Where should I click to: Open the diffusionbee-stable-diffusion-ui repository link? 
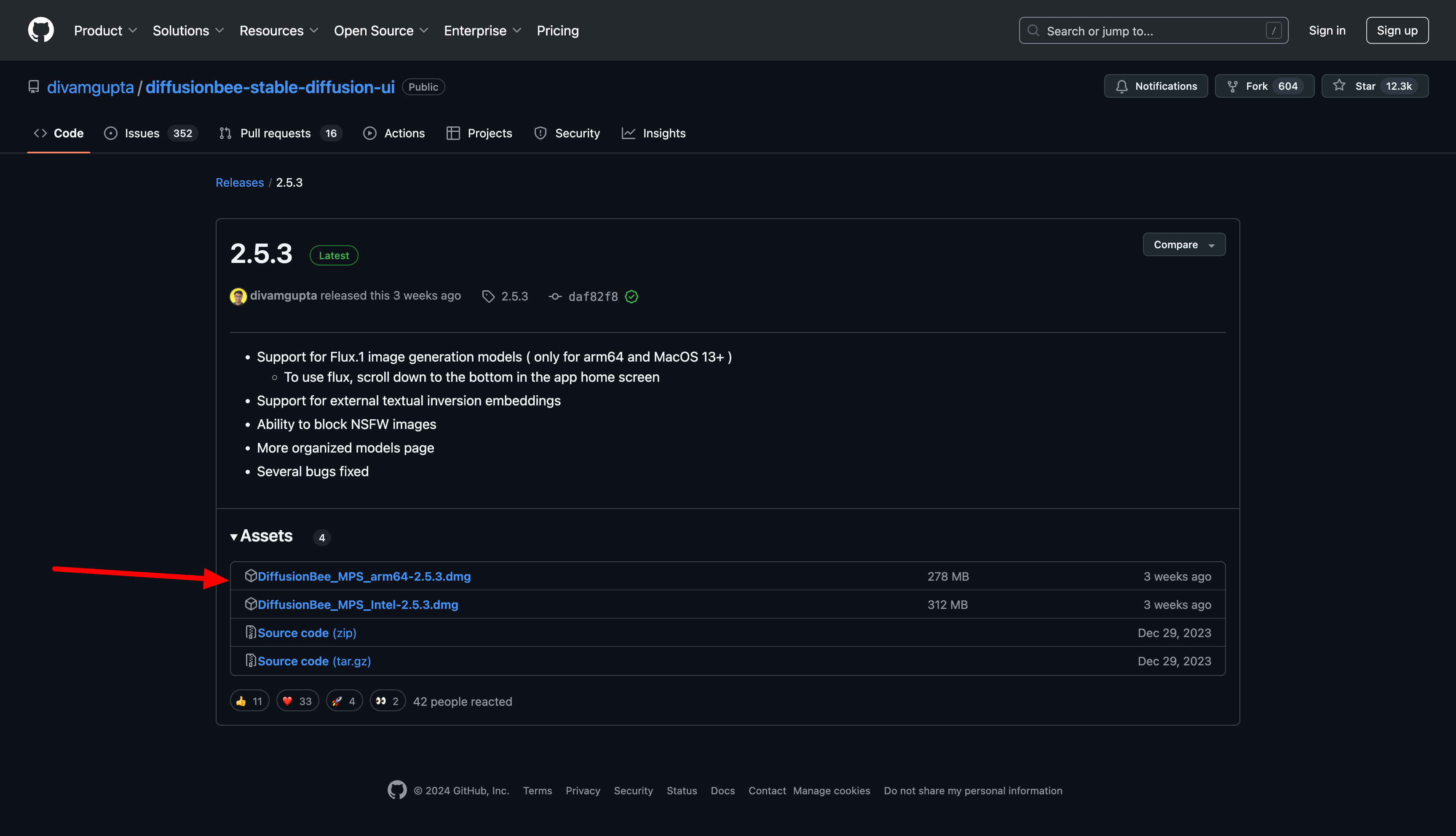pyautogui.click(x=270, y=87)
